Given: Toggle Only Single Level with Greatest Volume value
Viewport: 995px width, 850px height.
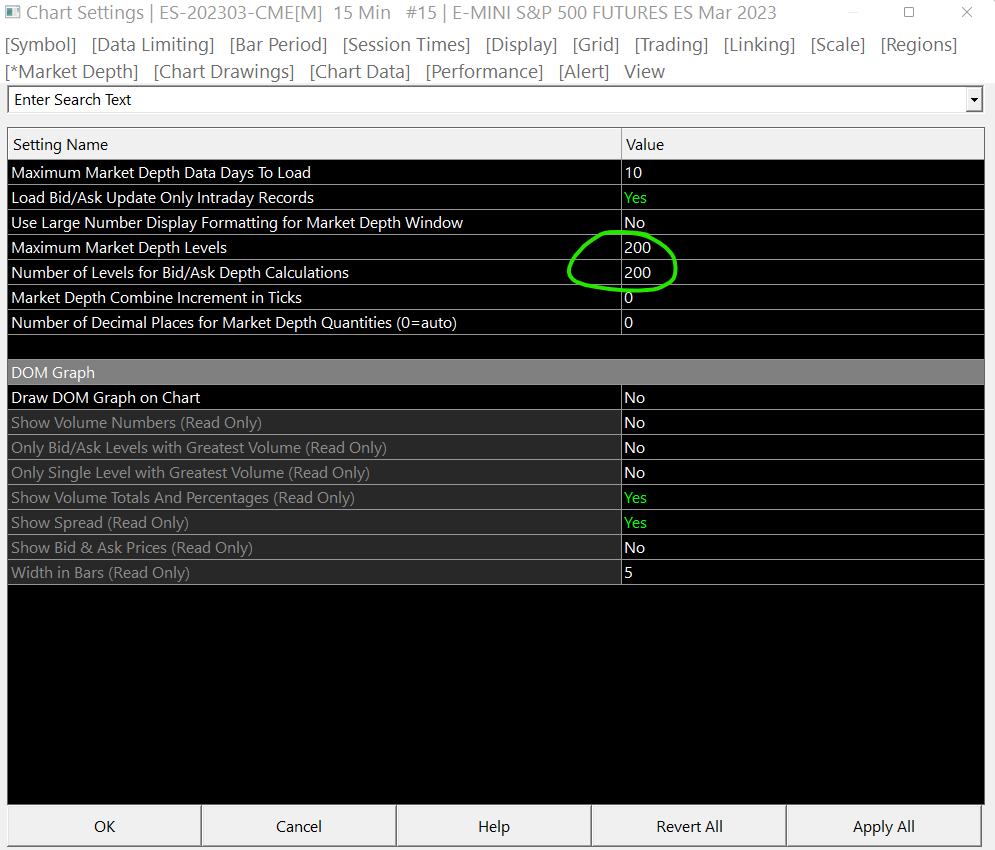Looking at the screenshot, I should tap(803, 473).
